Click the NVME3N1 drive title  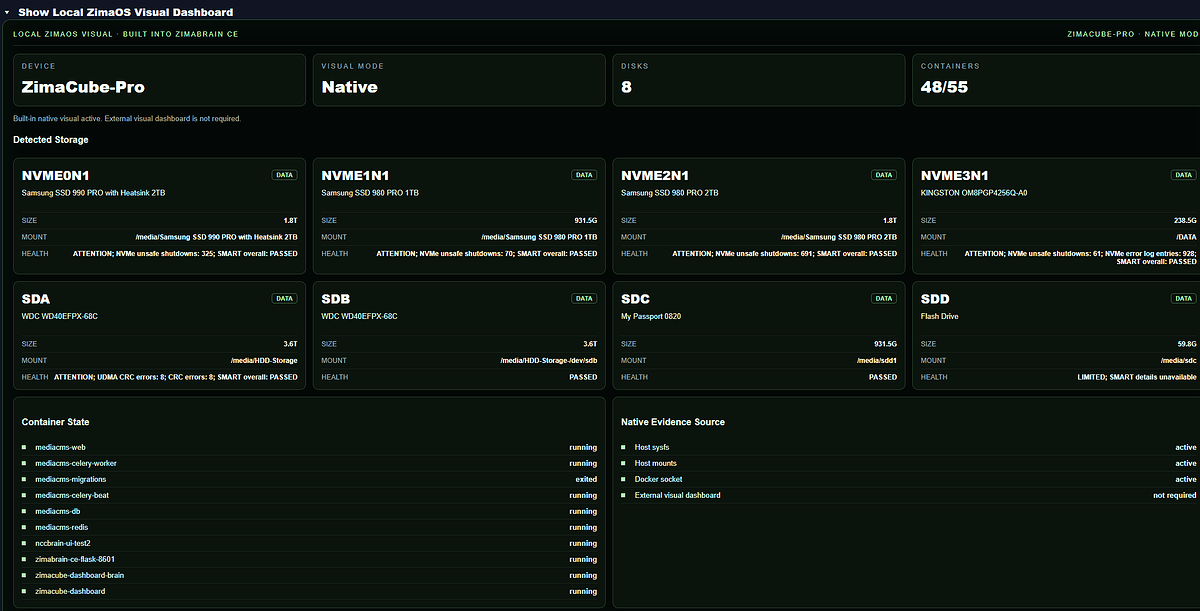point(955,175)
